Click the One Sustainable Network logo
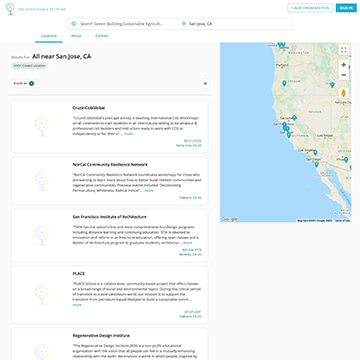This screenshot has width=360, height=360. tap(36, 9)
